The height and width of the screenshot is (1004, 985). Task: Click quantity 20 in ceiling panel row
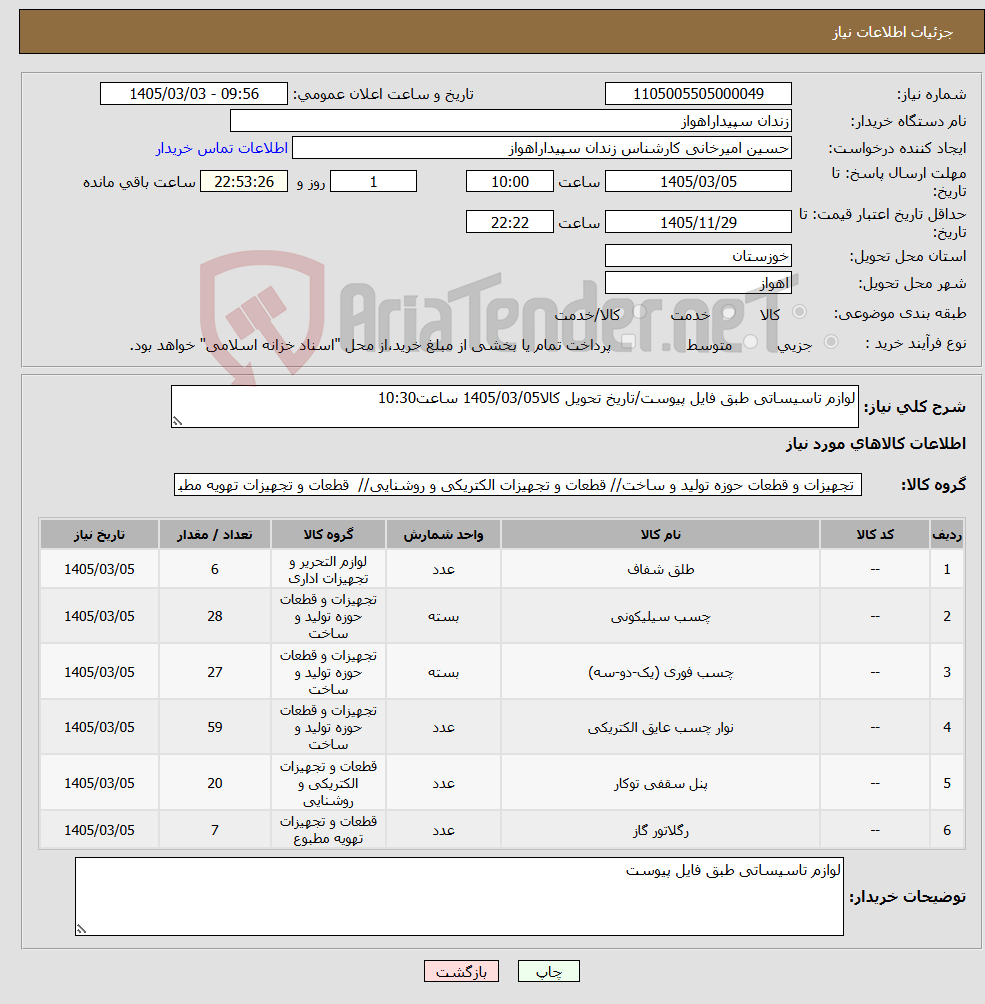(215, 783)
